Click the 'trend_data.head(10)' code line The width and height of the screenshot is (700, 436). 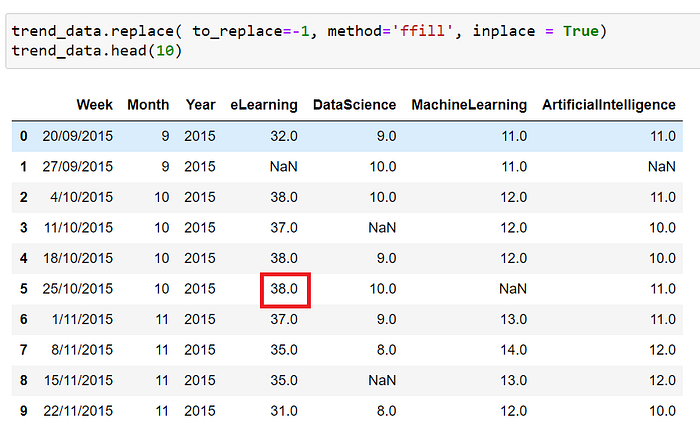[97, 51]
